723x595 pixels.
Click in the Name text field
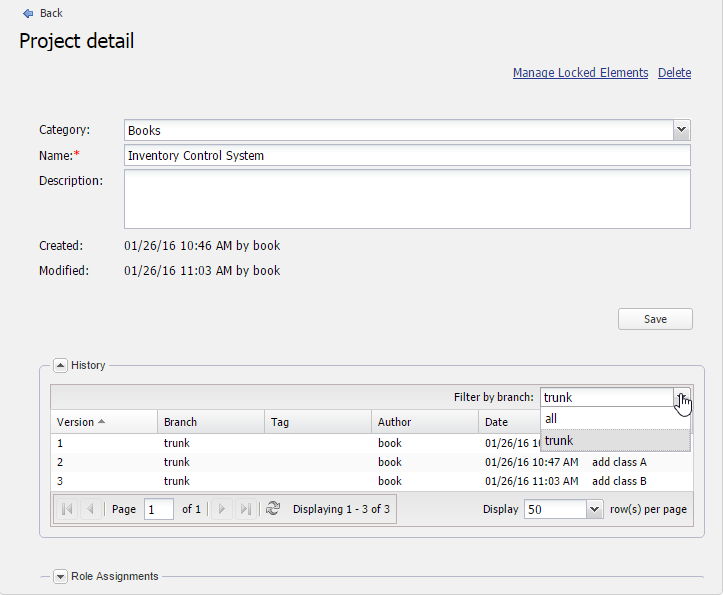click(407, 156)
